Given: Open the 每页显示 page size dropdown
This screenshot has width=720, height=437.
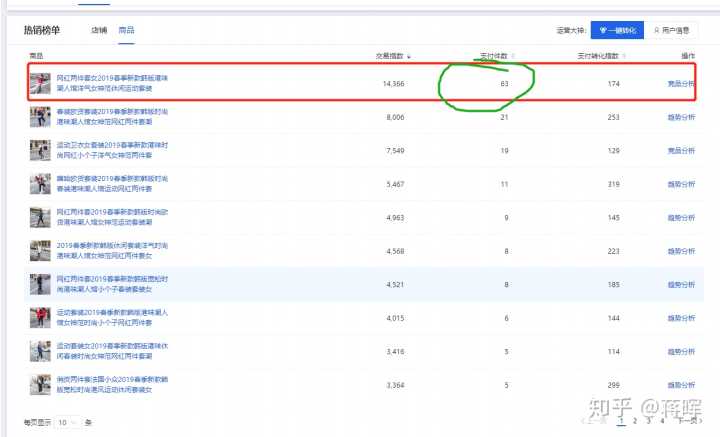Looking at the screenshot, I should point(66,423).
